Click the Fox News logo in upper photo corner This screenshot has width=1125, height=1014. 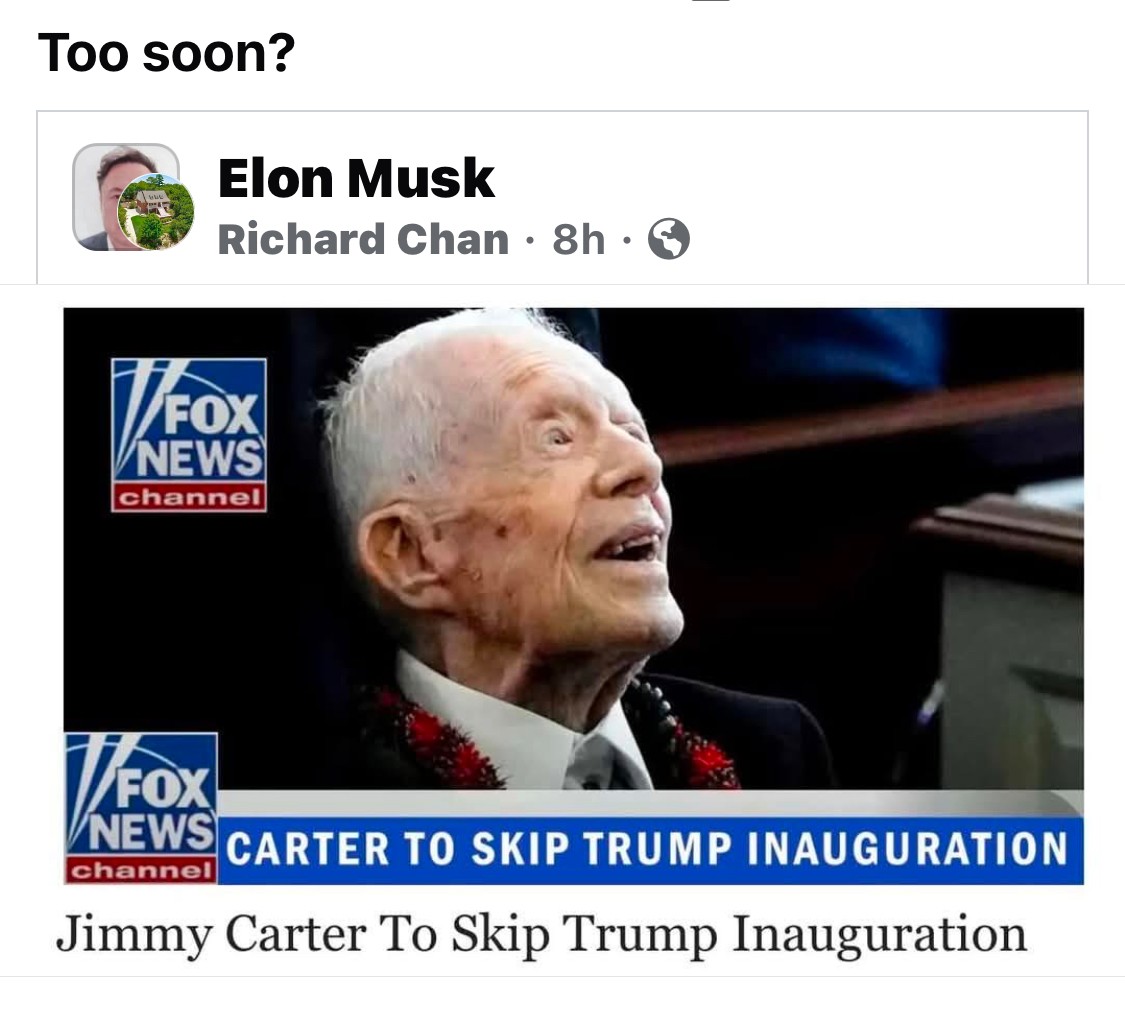[189, 435]
